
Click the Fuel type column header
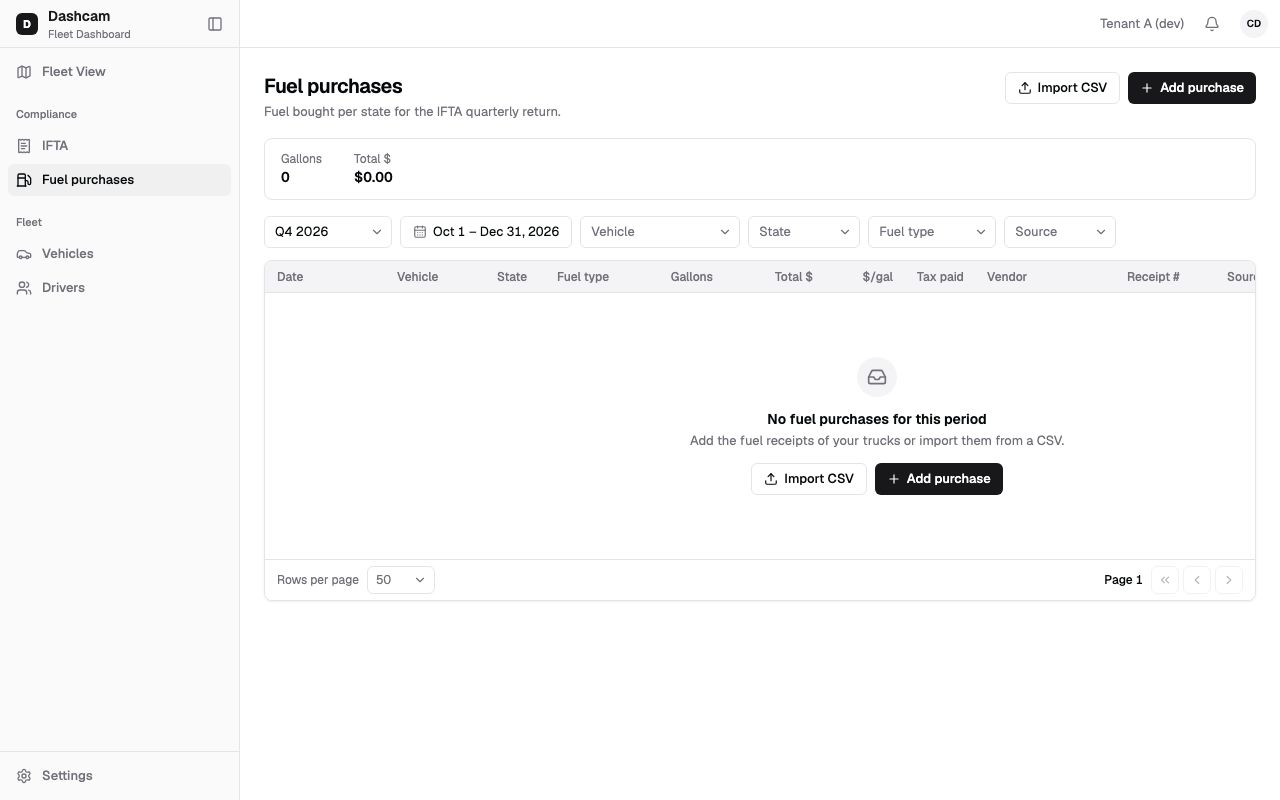[583, 277]
